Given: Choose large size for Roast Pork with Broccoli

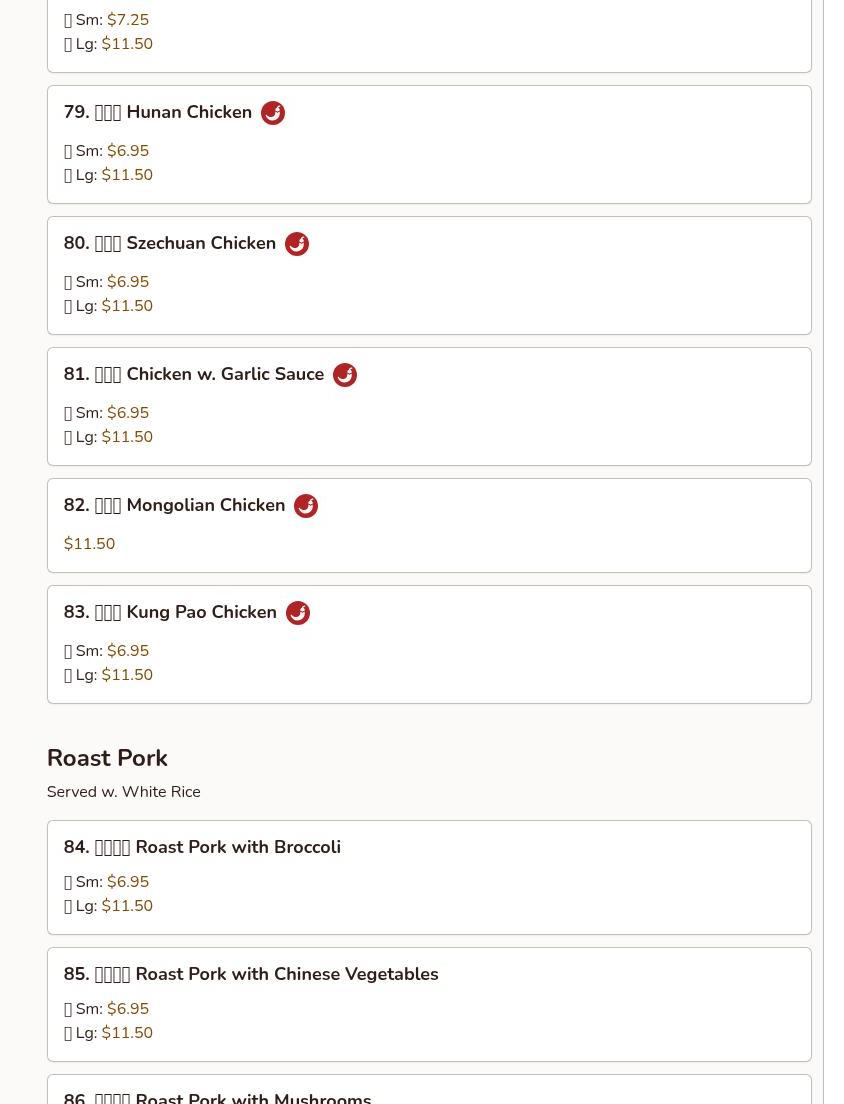Looking at the screenshot, I should pyautogui.click(x=108, y=905).
